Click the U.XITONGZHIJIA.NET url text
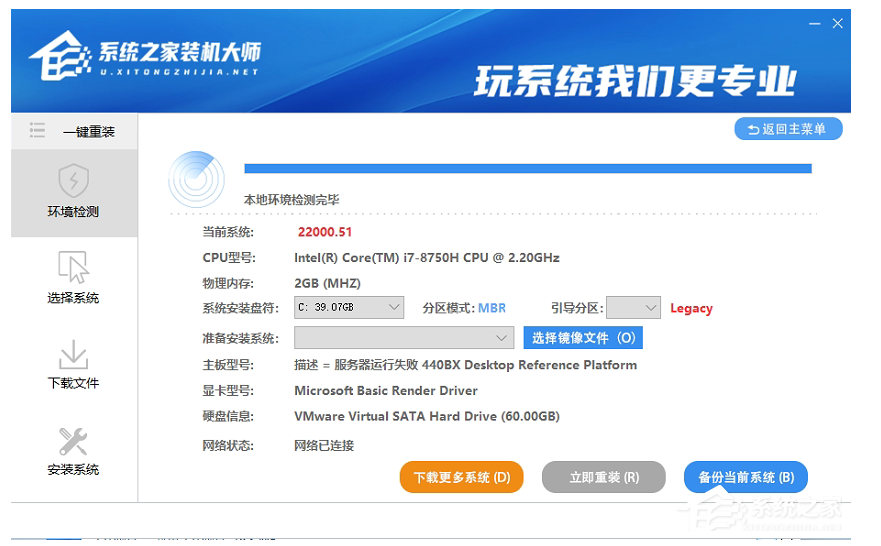The image size is (881, 546). point(179,72)
